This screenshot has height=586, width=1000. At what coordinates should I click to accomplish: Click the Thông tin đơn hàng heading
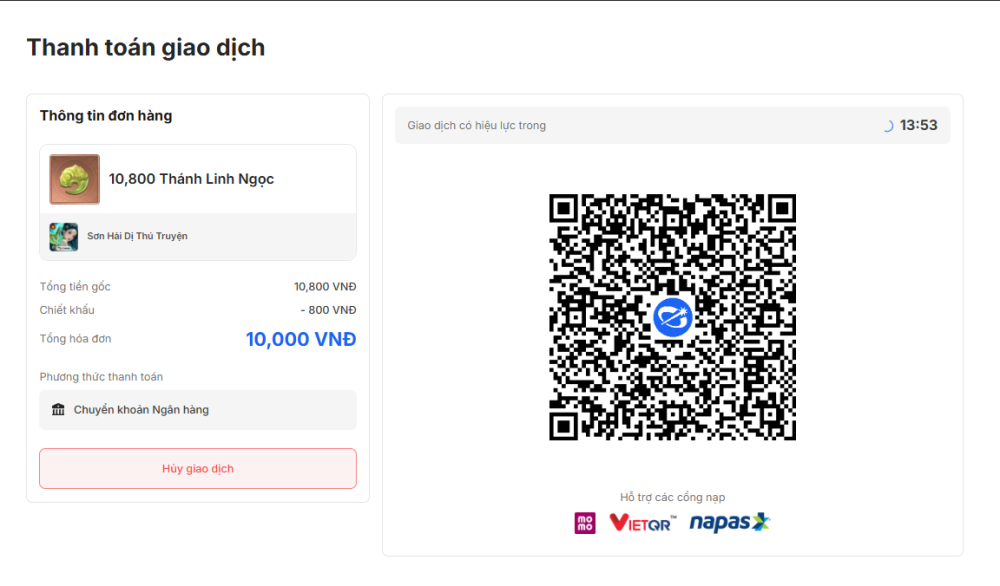click(106, 116)
